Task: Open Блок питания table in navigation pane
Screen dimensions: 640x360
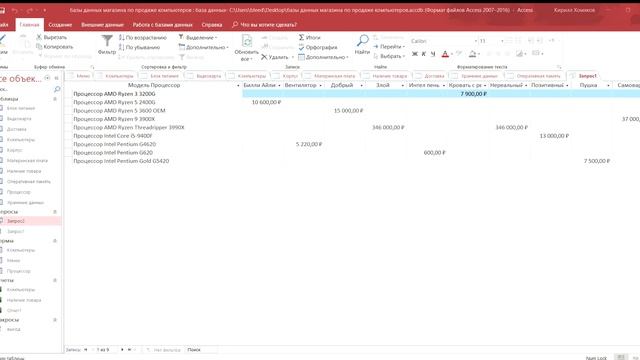Action: point(20,108)
